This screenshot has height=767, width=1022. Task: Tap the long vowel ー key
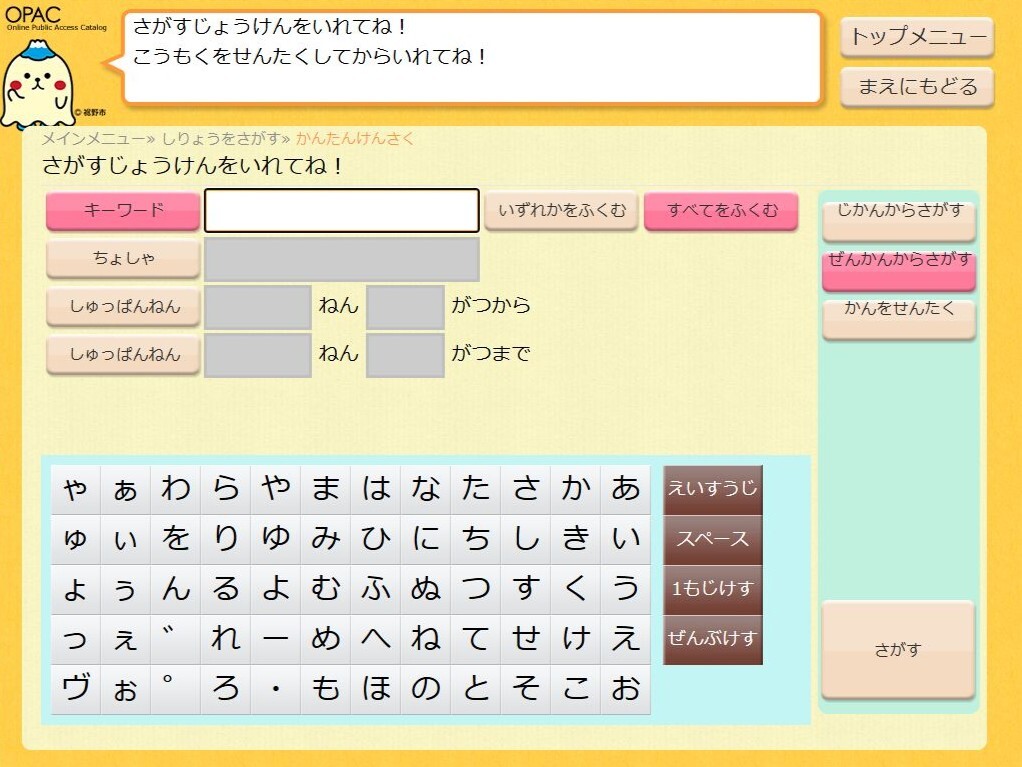pyautogui.click(x=276, y=639)
